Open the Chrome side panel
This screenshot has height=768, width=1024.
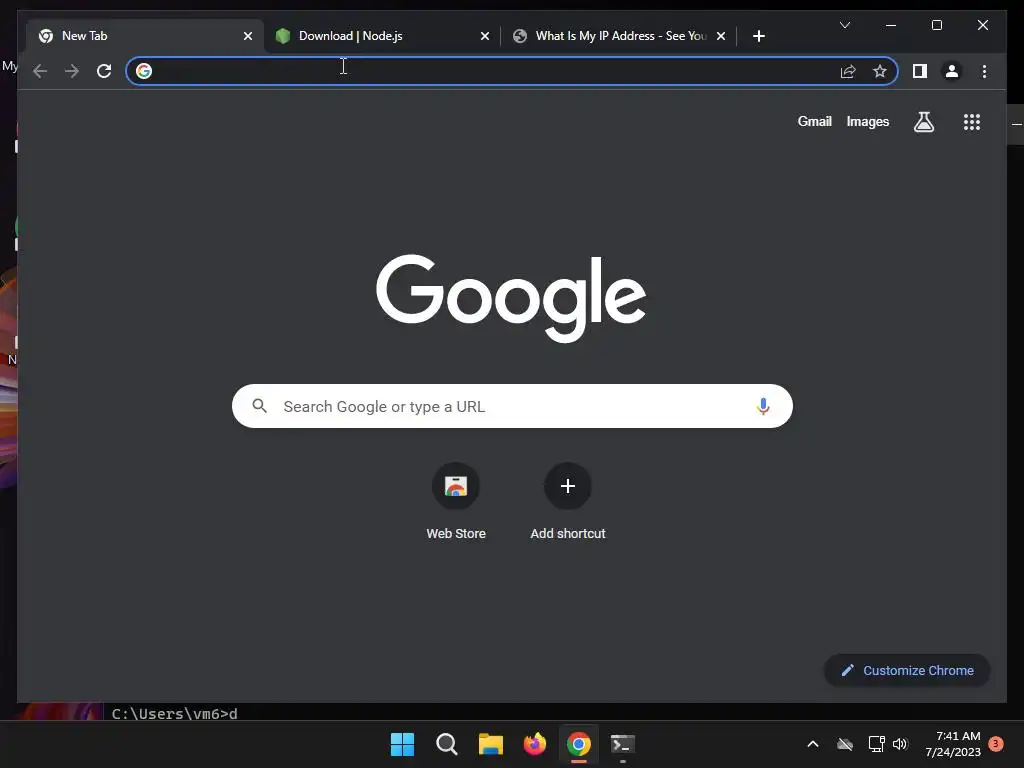(x=920, y=71)
